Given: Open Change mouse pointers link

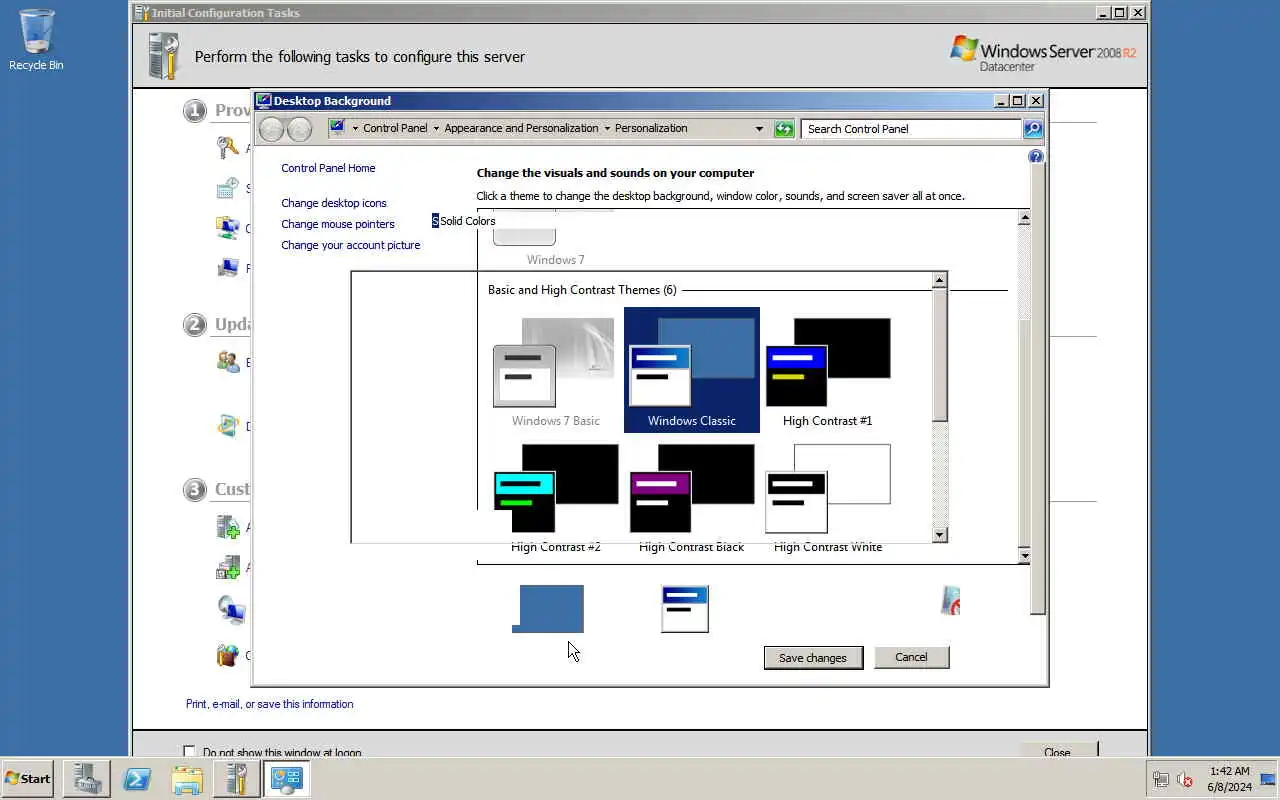Looking at the screenshot, I should pos(338,224).
